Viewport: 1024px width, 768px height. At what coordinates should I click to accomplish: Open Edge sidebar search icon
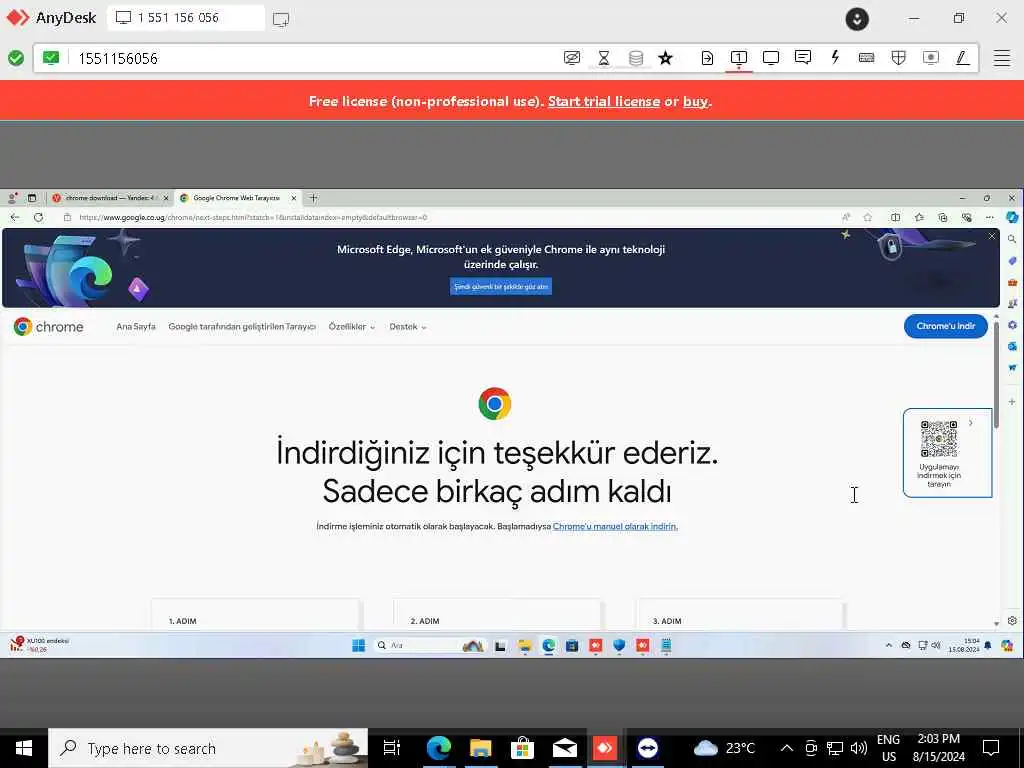pos(1012,240)
